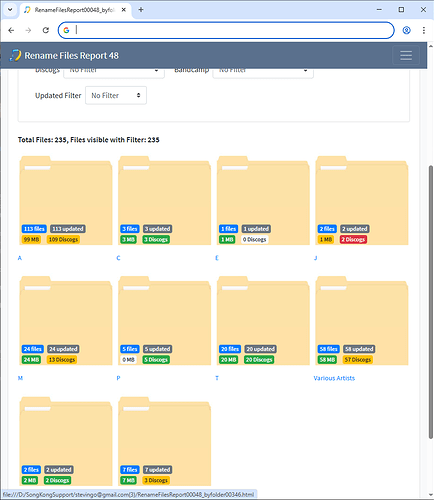Open folder P with 5 files

click(x=164, y=320)
